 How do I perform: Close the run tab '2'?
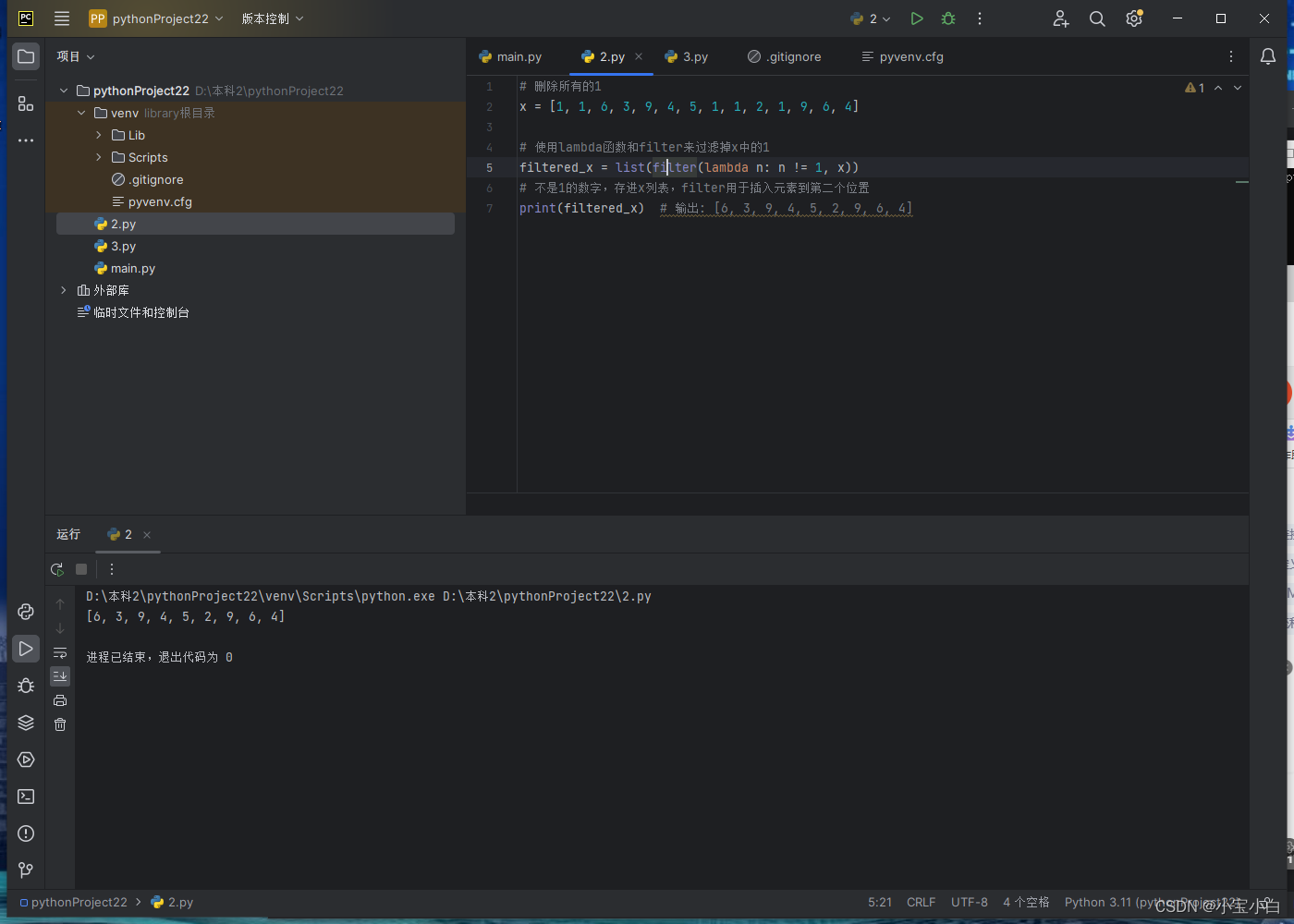(147, 535)
